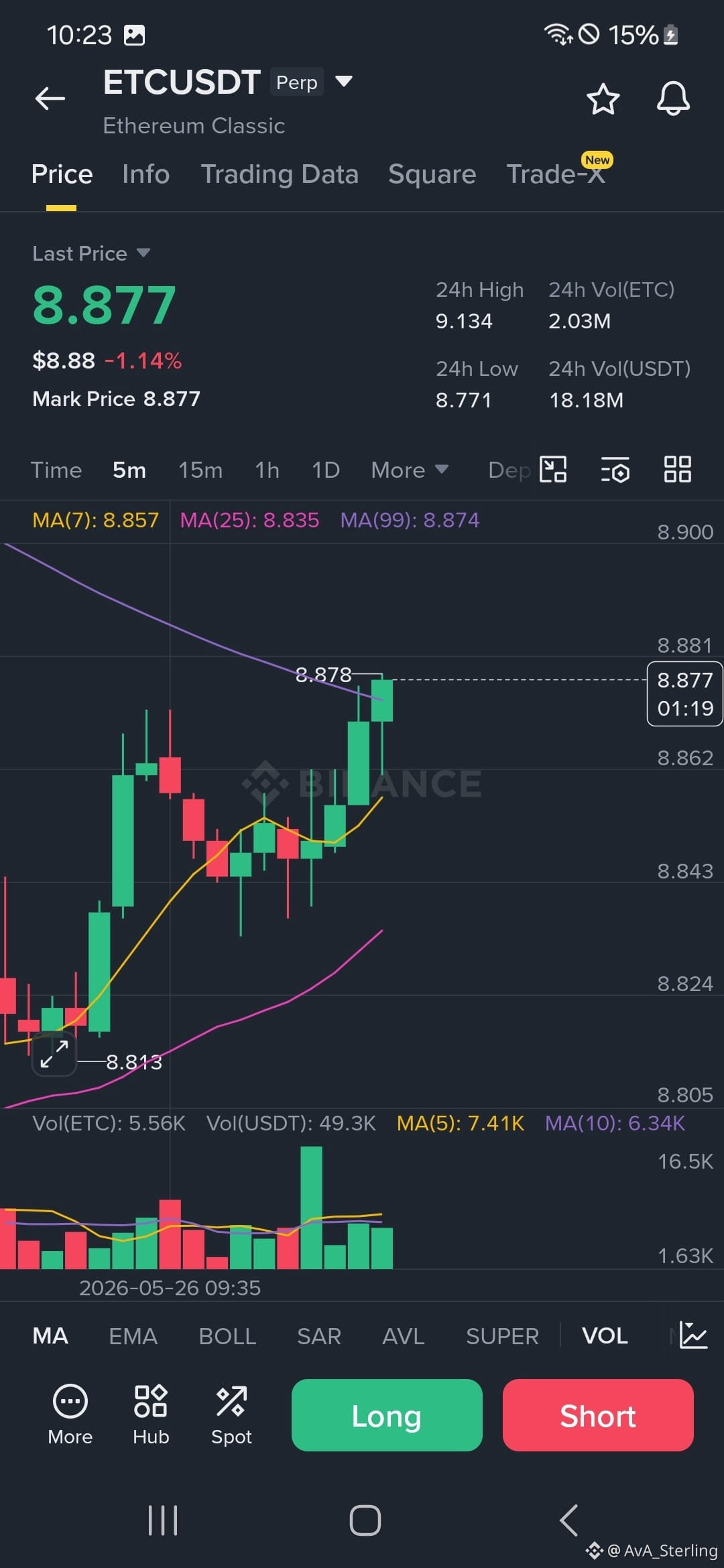
Task: Select the Time chart interval
Action: (x=56, y=470)
